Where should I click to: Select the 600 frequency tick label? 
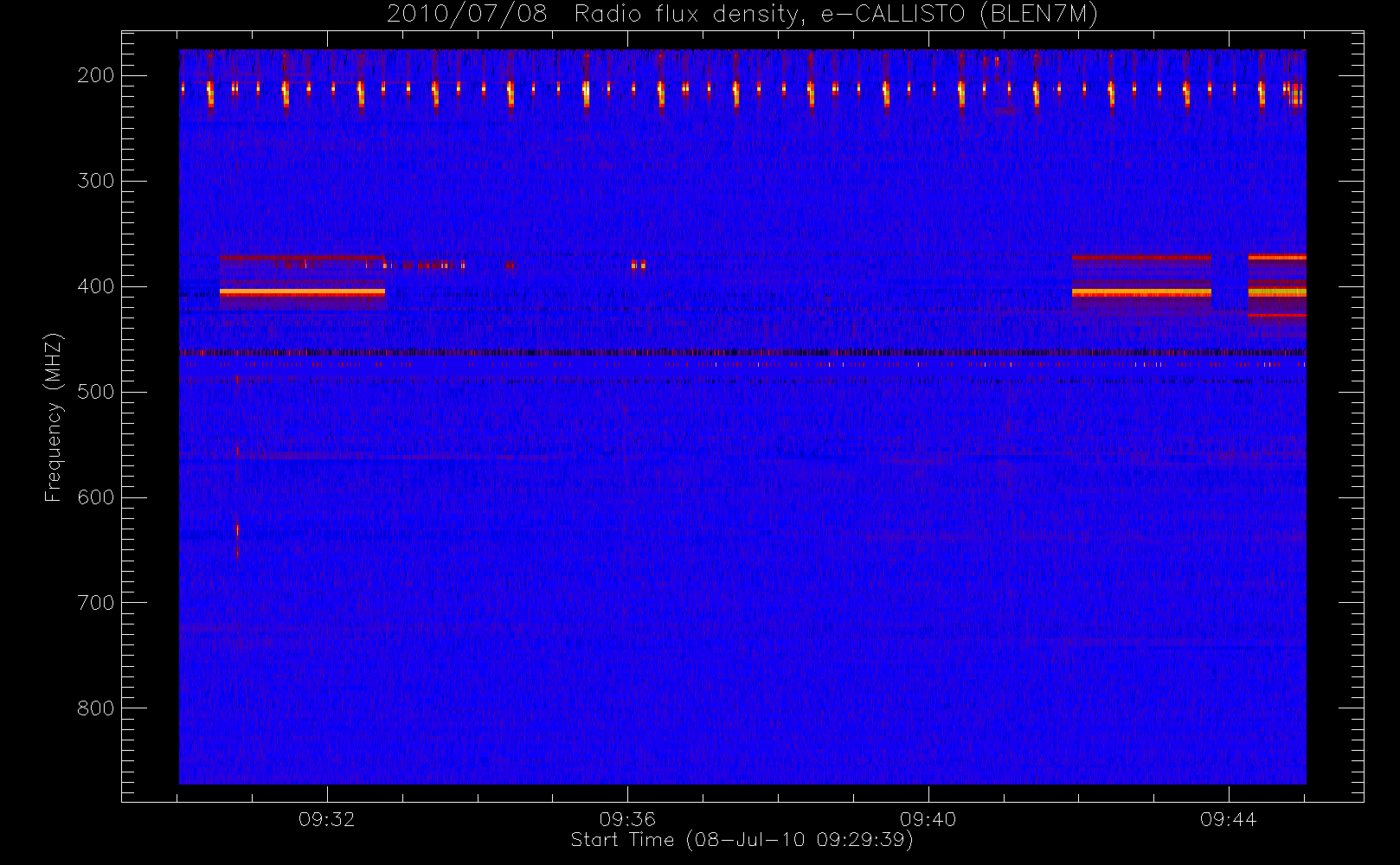pyautogui.click(x=96, y=497)
